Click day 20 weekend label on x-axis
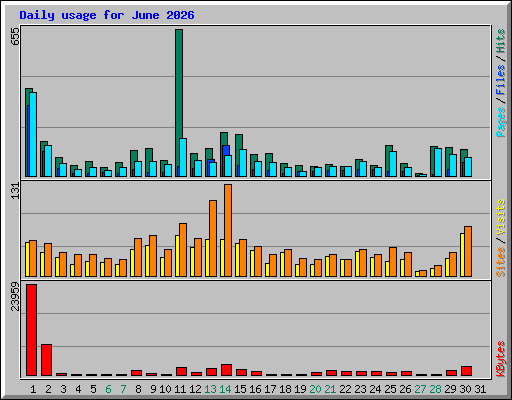This screenshot has height=400, width=512. (315, 389)
